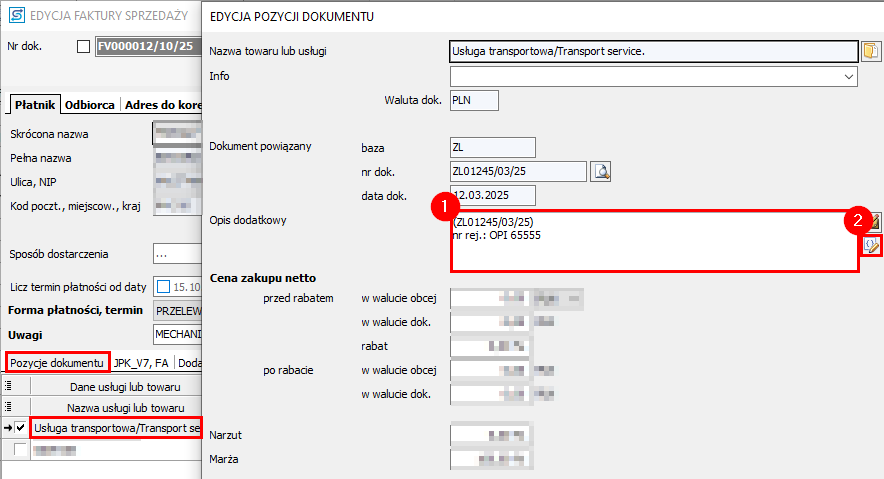Click the data dok. date field
This screenshot has width=884, height=479.
point(493,195)
